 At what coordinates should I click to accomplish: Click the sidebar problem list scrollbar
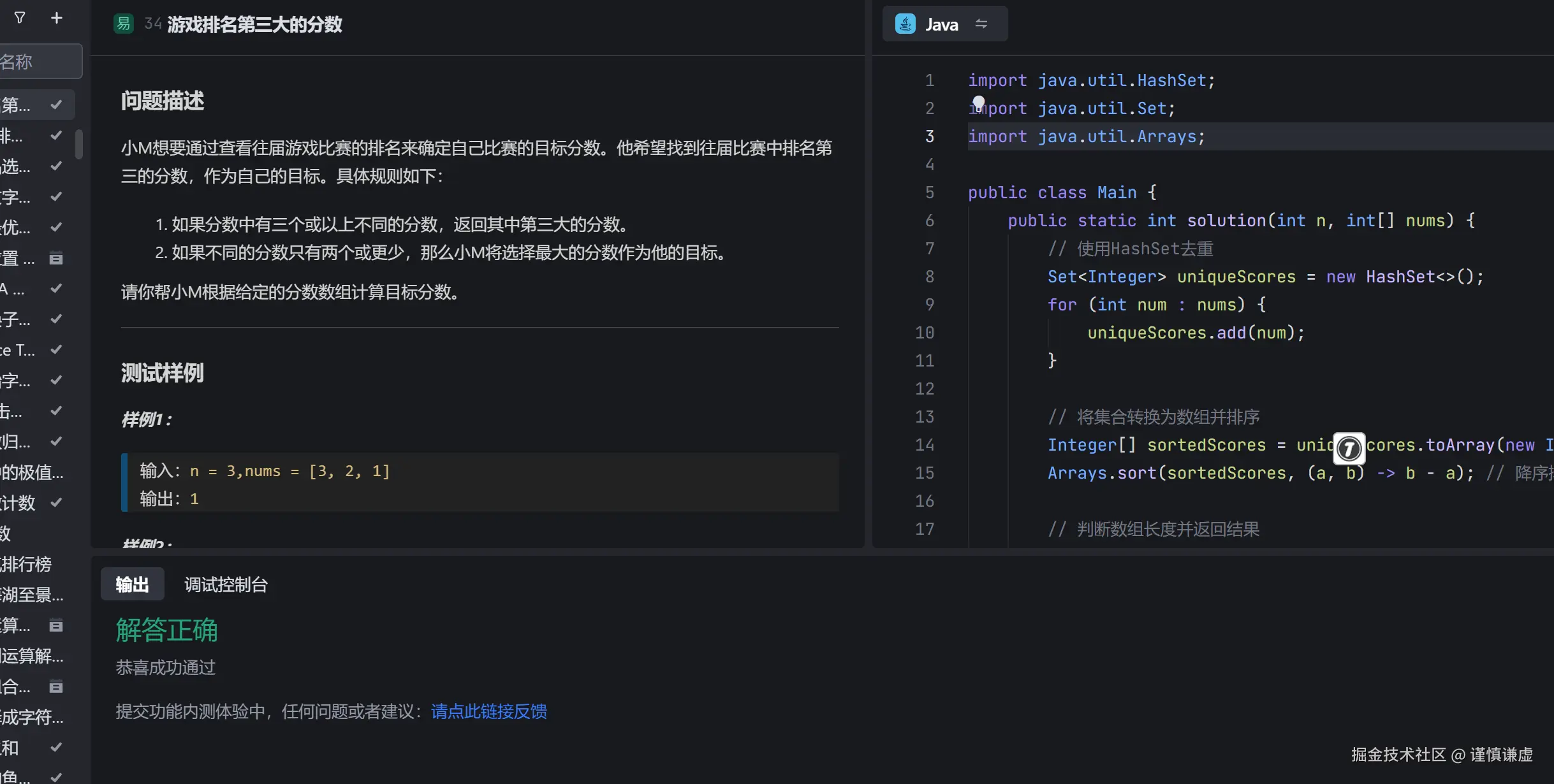click(79, 143)
